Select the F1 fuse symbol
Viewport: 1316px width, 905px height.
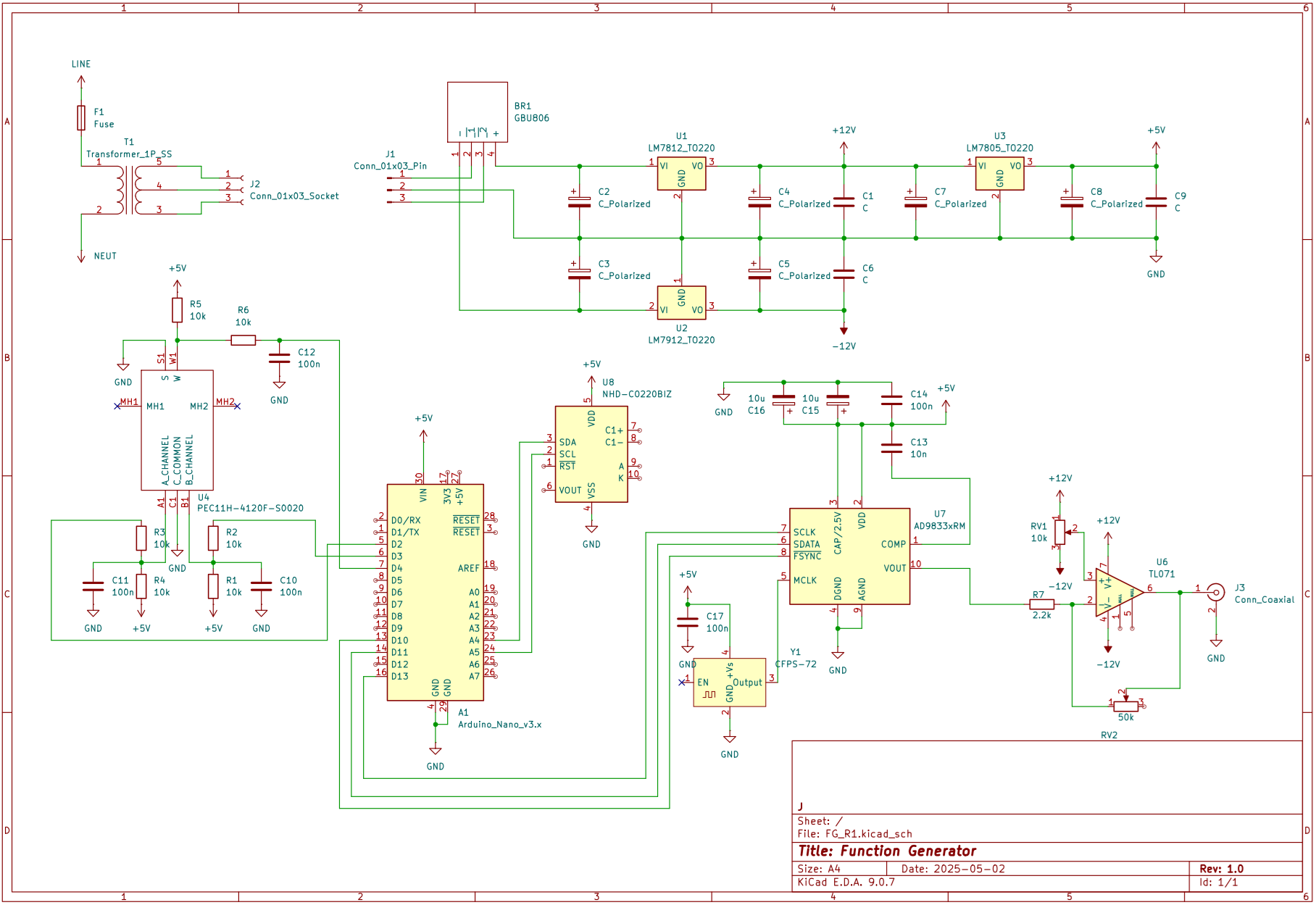[x=81, y=117]
